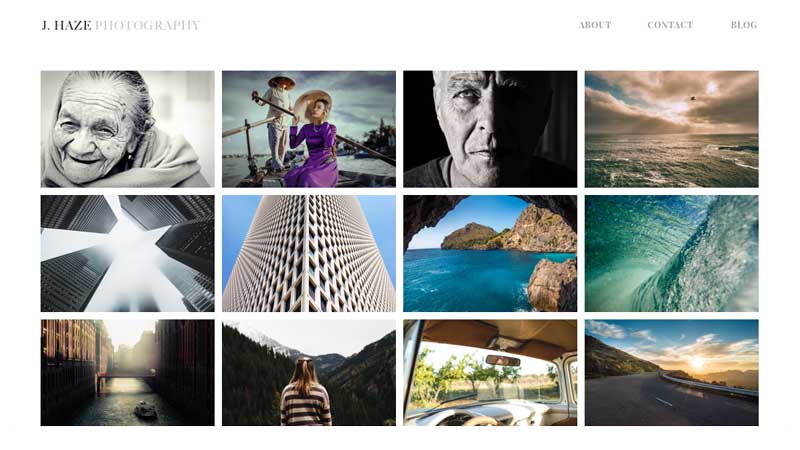Click the rearview mirror in van photo
This screenshot has width=800, height=450.
(x=503, y=361)
